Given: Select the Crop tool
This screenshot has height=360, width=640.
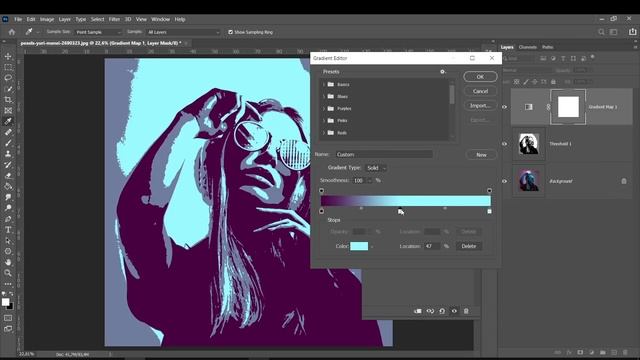Looking at the screenshot, I should [8, 100].
